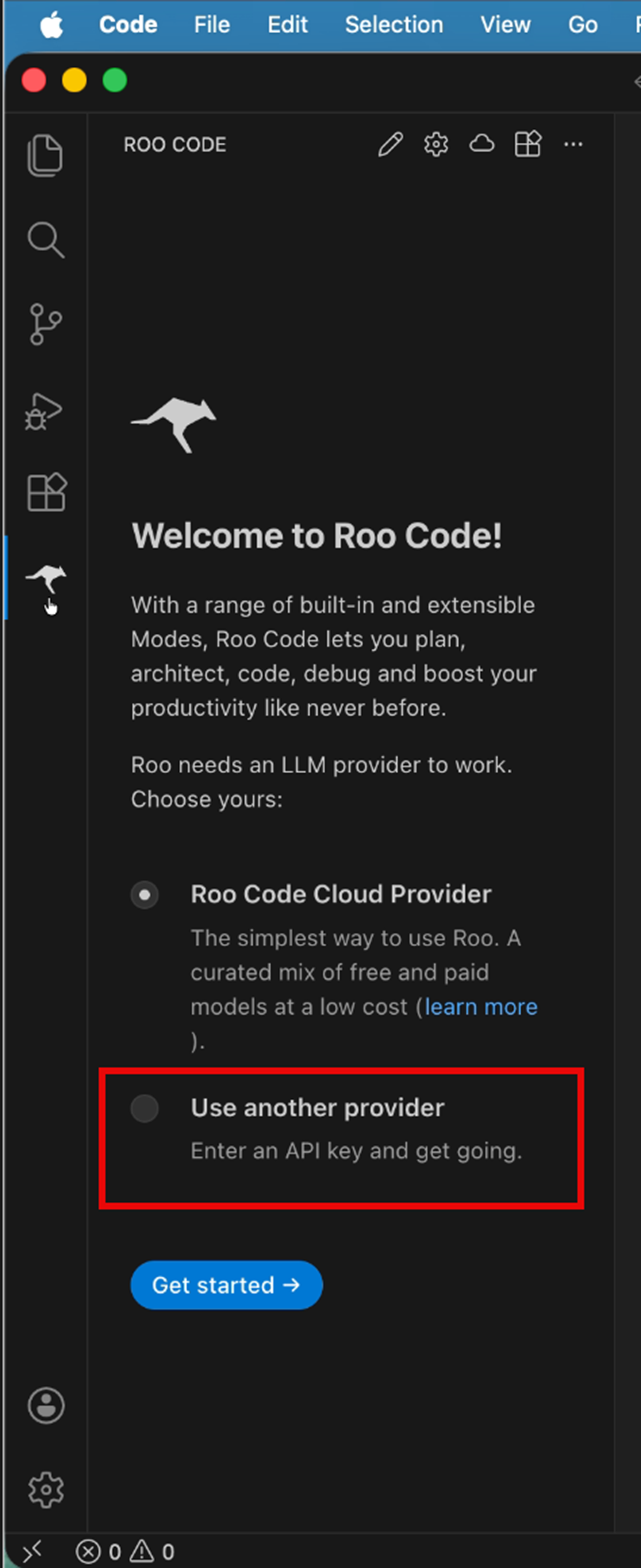Screen dimensions: 641x1568
Task: Open the Manage gear at bottom left
Action: pyautogui.click(x=45, y=1489)
